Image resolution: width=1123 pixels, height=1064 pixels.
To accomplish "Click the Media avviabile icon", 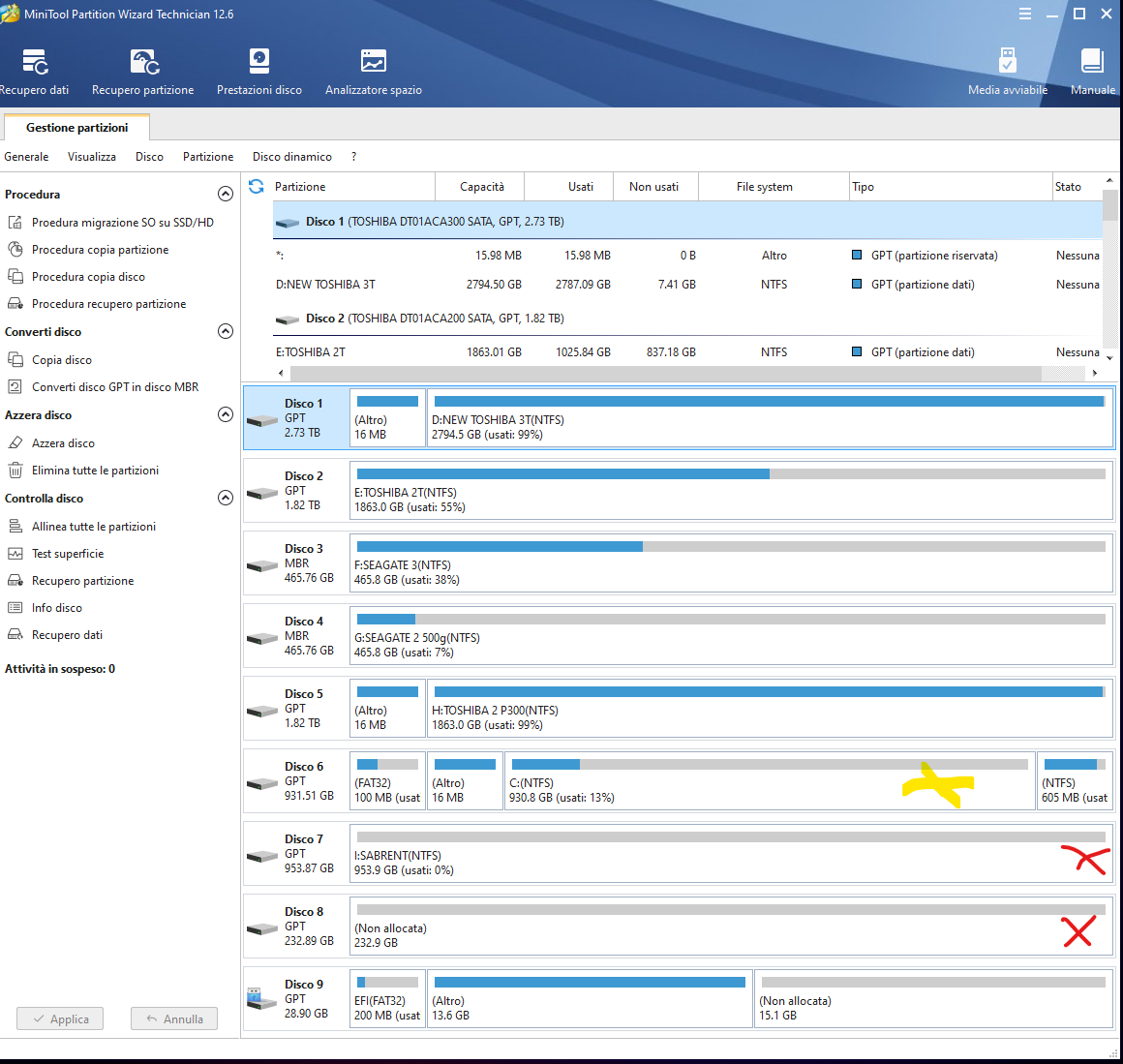I will click(x=1007, y=72).
